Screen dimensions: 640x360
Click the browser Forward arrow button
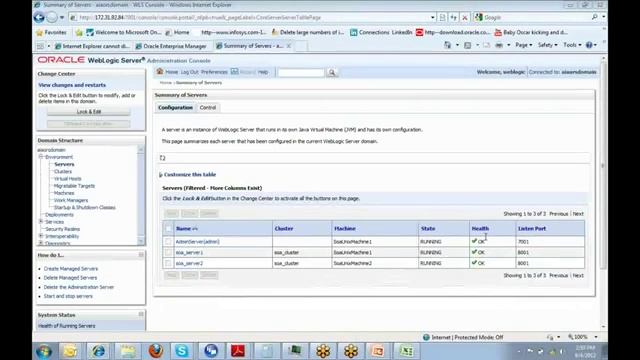click(52, 18)
